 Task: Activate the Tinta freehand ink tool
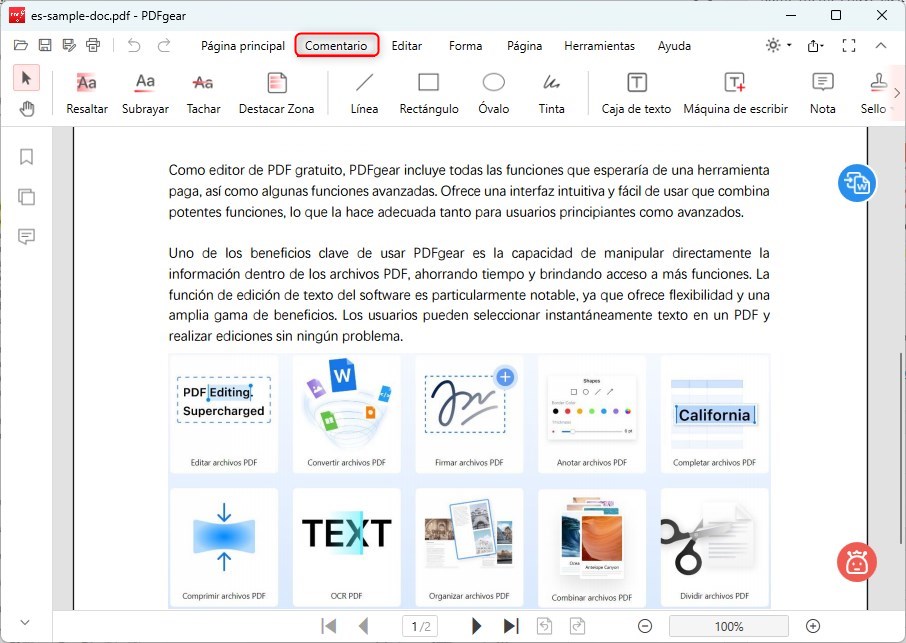click(x=551, y=90)
